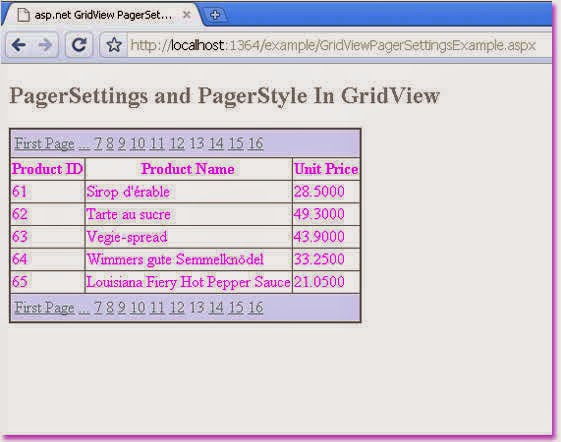
Task: Reload the page with the refresh icon
Action: [79, 45]
